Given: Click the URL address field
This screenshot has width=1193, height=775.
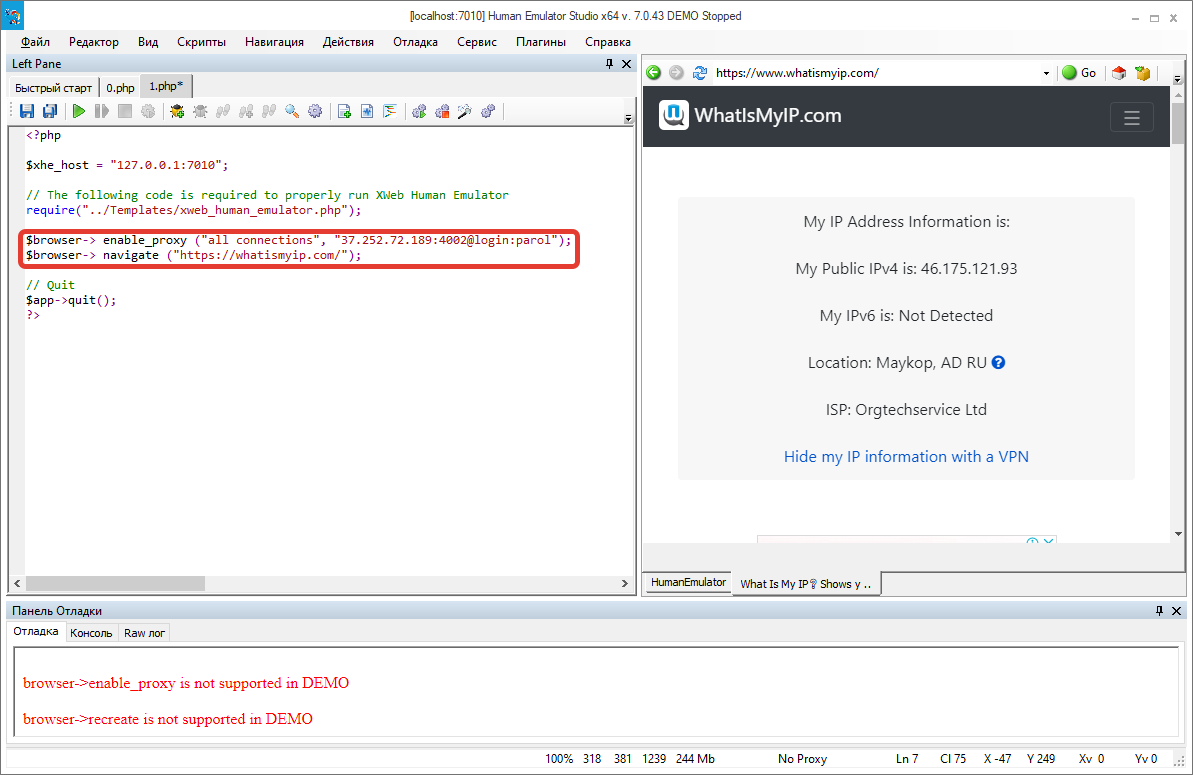Looking at the screenshot, I should point(876,73).
